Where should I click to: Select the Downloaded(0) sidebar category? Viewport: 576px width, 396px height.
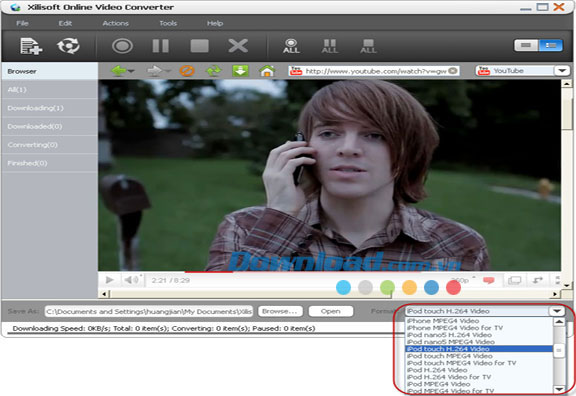pos(50,126)
